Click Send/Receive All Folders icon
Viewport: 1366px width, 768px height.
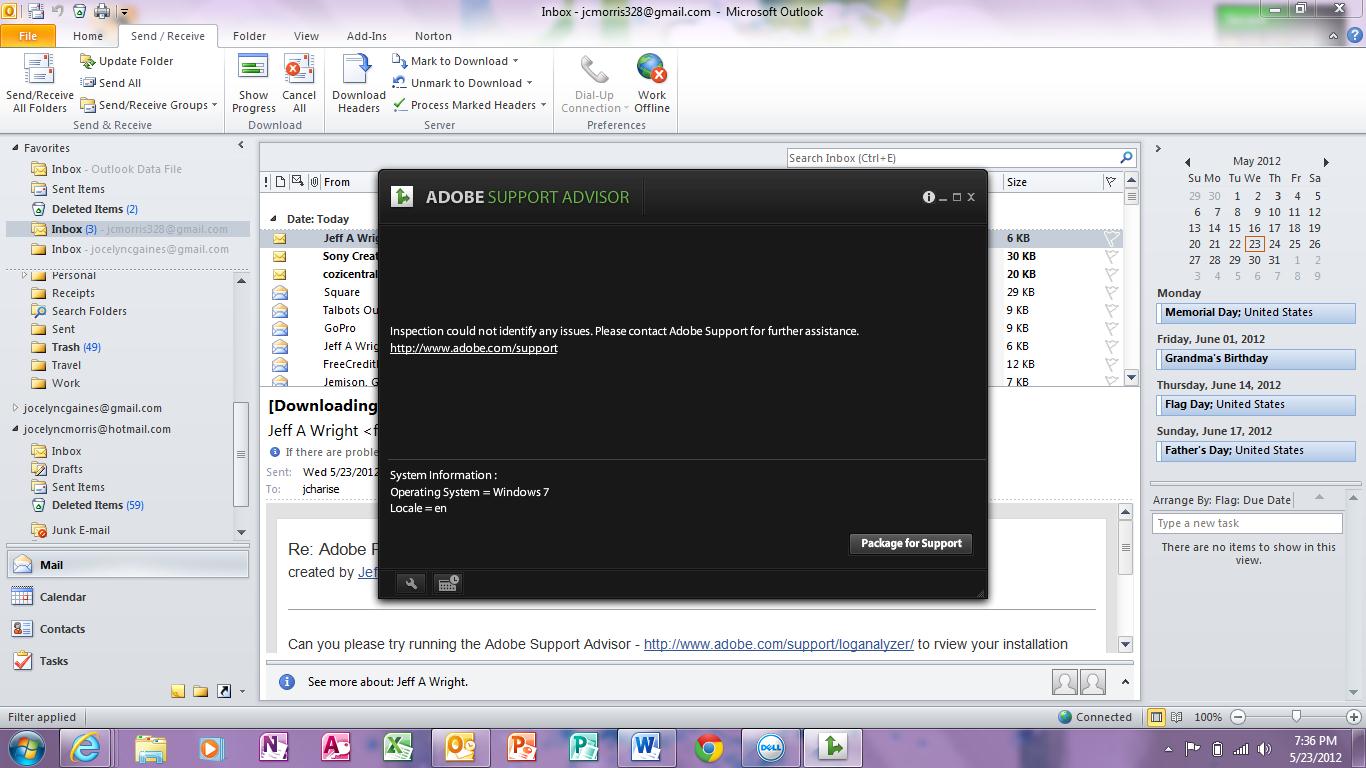[x=39, y=71]
